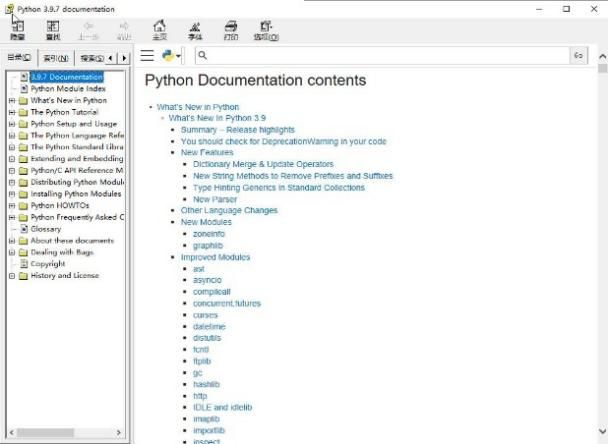Click tree pane horizontal scrollbar left arrow

(12, 432)
